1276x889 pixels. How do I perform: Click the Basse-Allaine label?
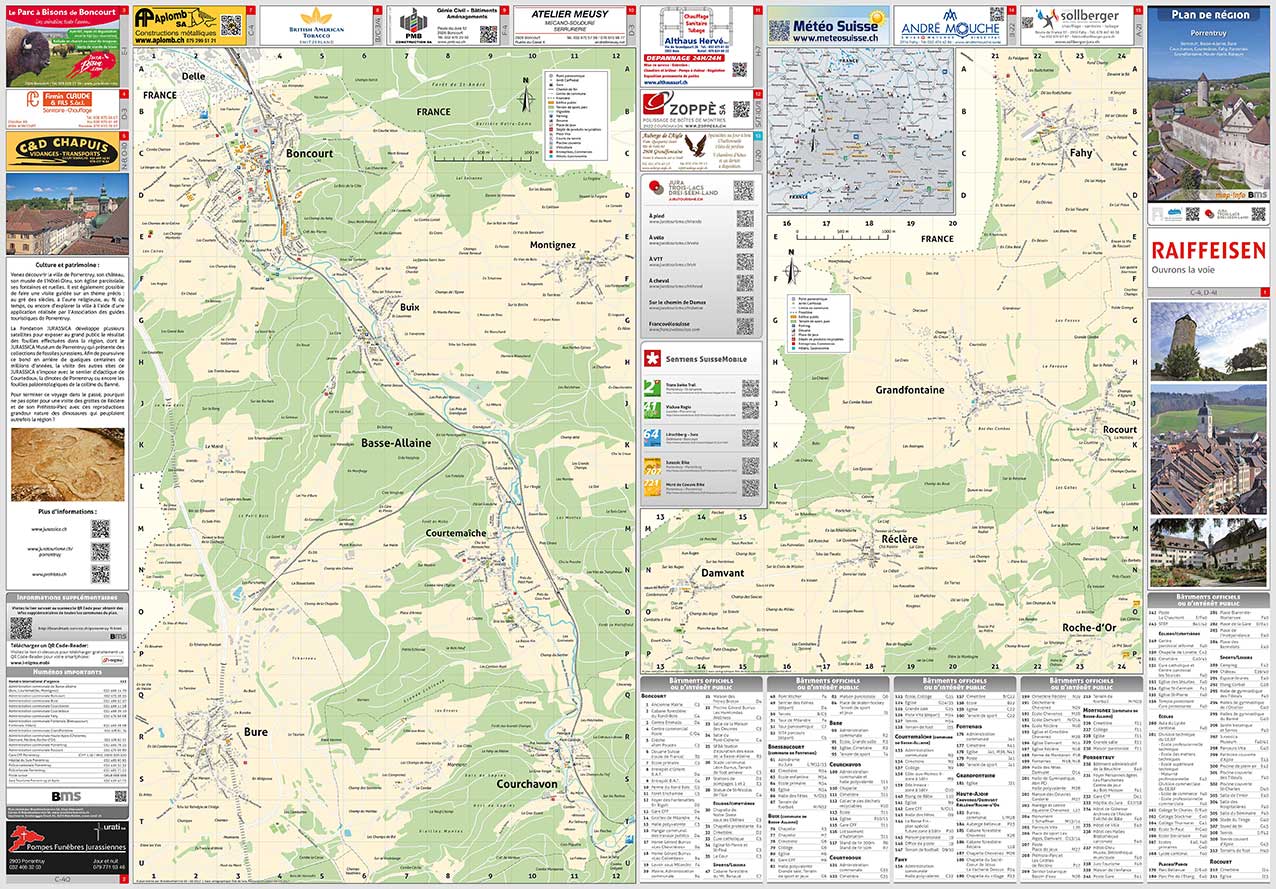(396, 442)
